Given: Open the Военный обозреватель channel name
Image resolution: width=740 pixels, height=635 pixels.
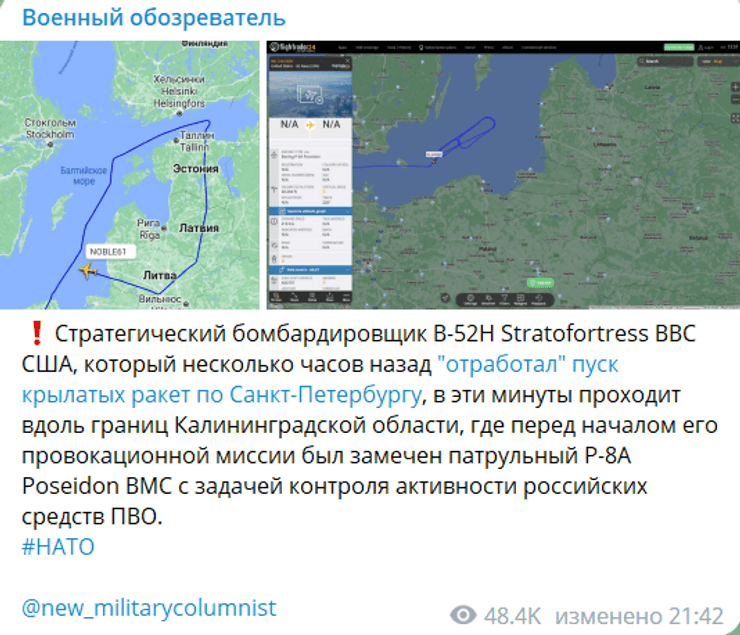Looking at the screenshot, I should pyautogui.click(x=154, y=18).
